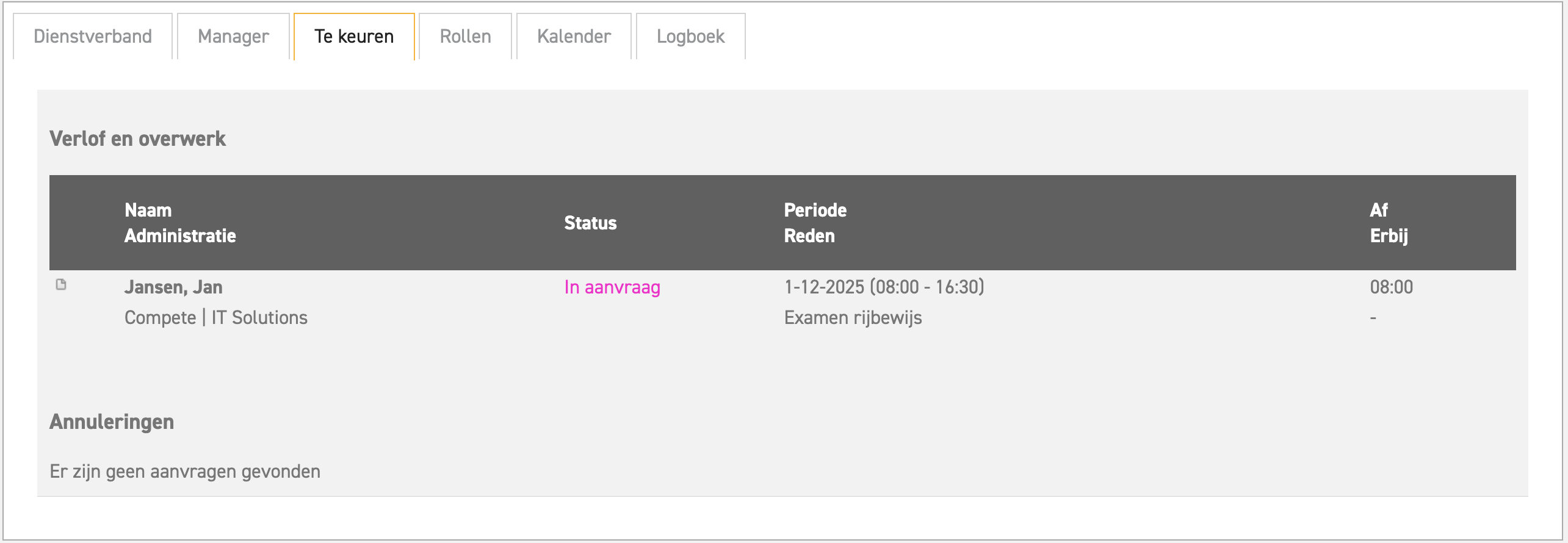Select the Te keuren tab
The height and width of the screenshot is (543, 1568).
[354, 37]
